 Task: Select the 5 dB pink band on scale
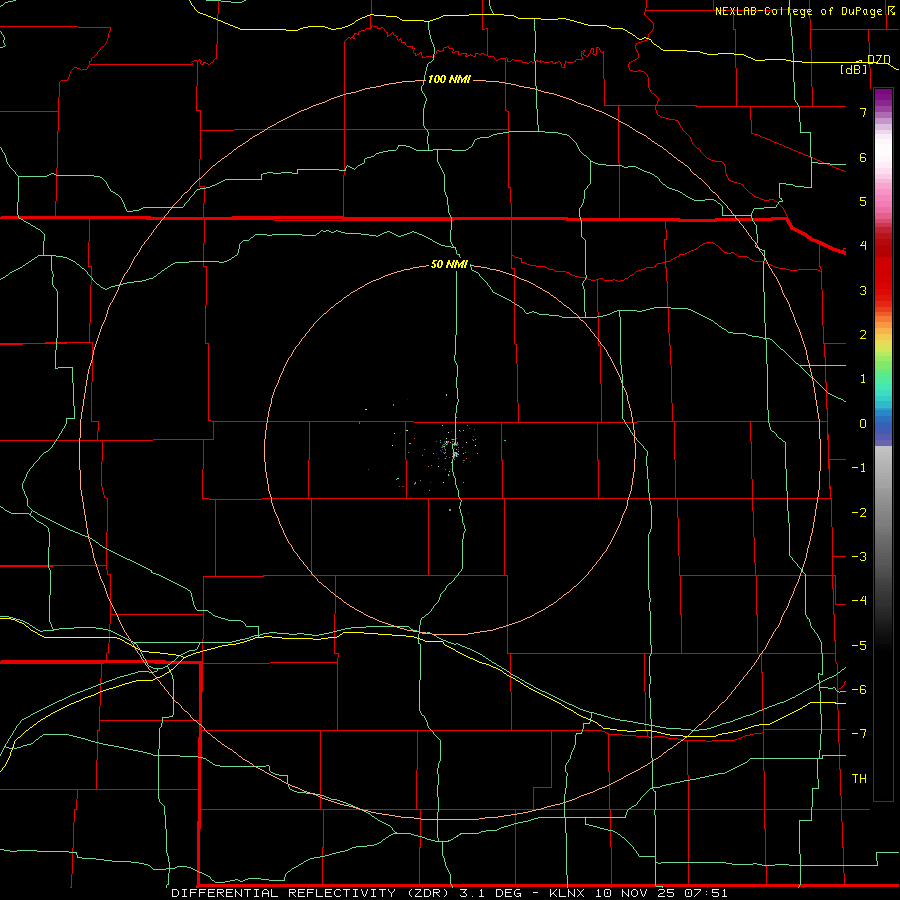pos(883,202)
